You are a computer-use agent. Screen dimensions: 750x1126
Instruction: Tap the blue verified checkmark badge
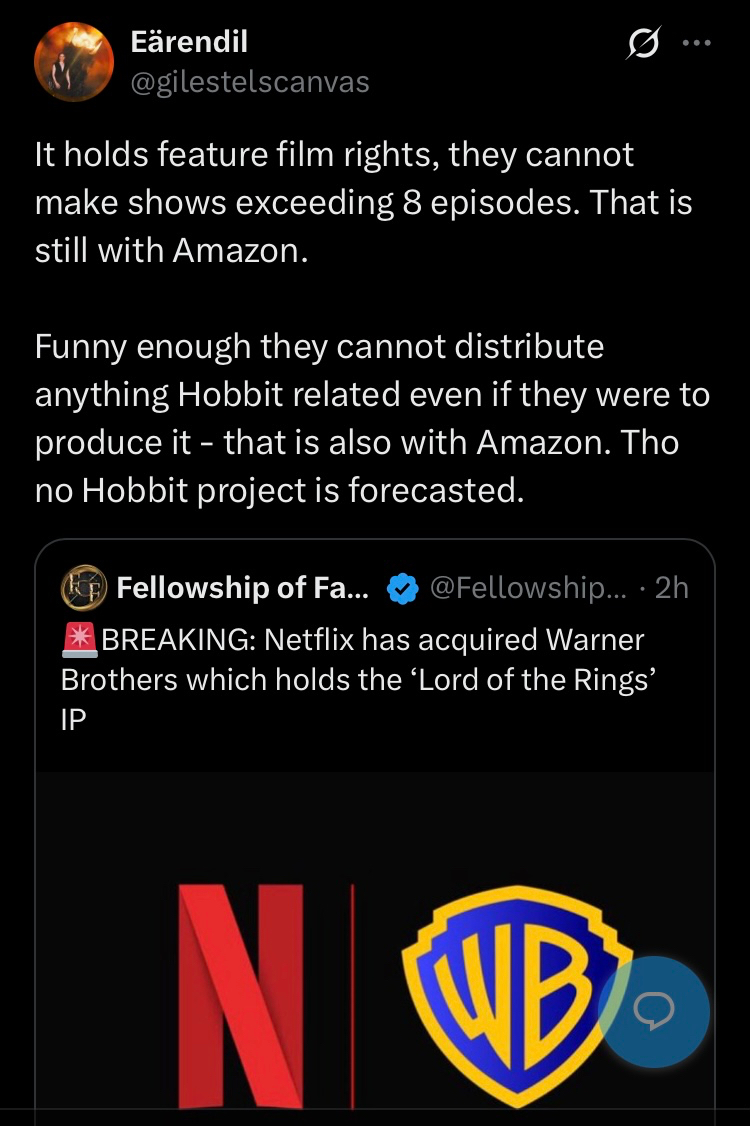402,589
